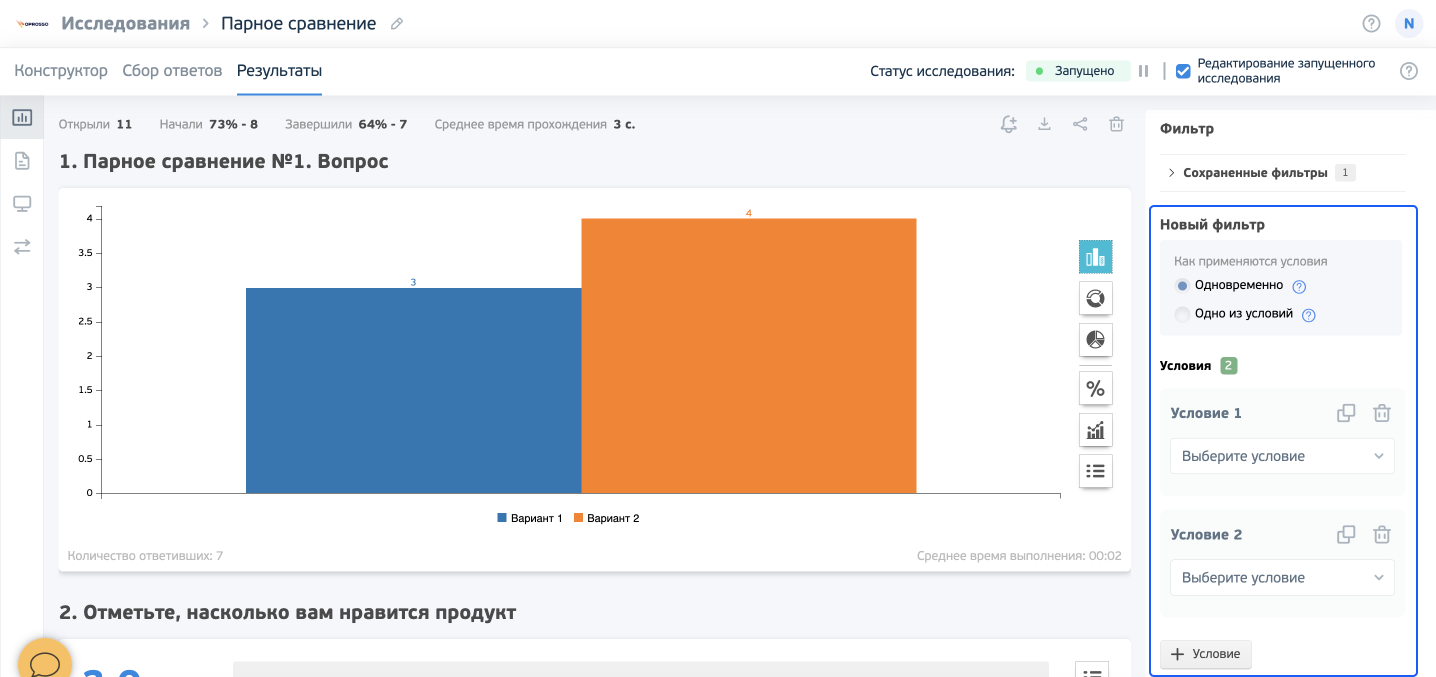This screenshot has height=677, width=1436.
Task: Click Завершили 64% - 7 statistic
Action: (x=346, y=125)
